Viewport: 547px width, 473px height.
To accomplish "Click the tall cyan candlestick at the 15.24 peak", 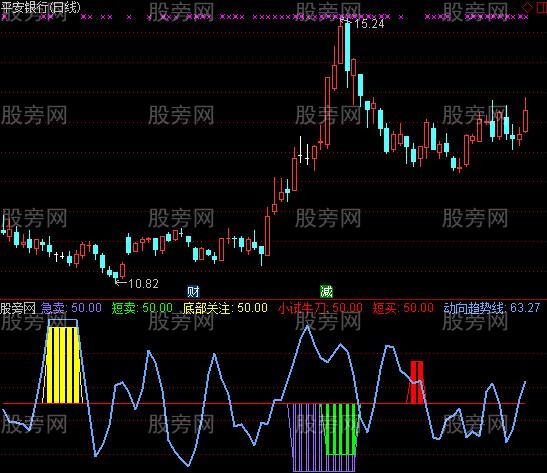I will click(x=347, y=47).
